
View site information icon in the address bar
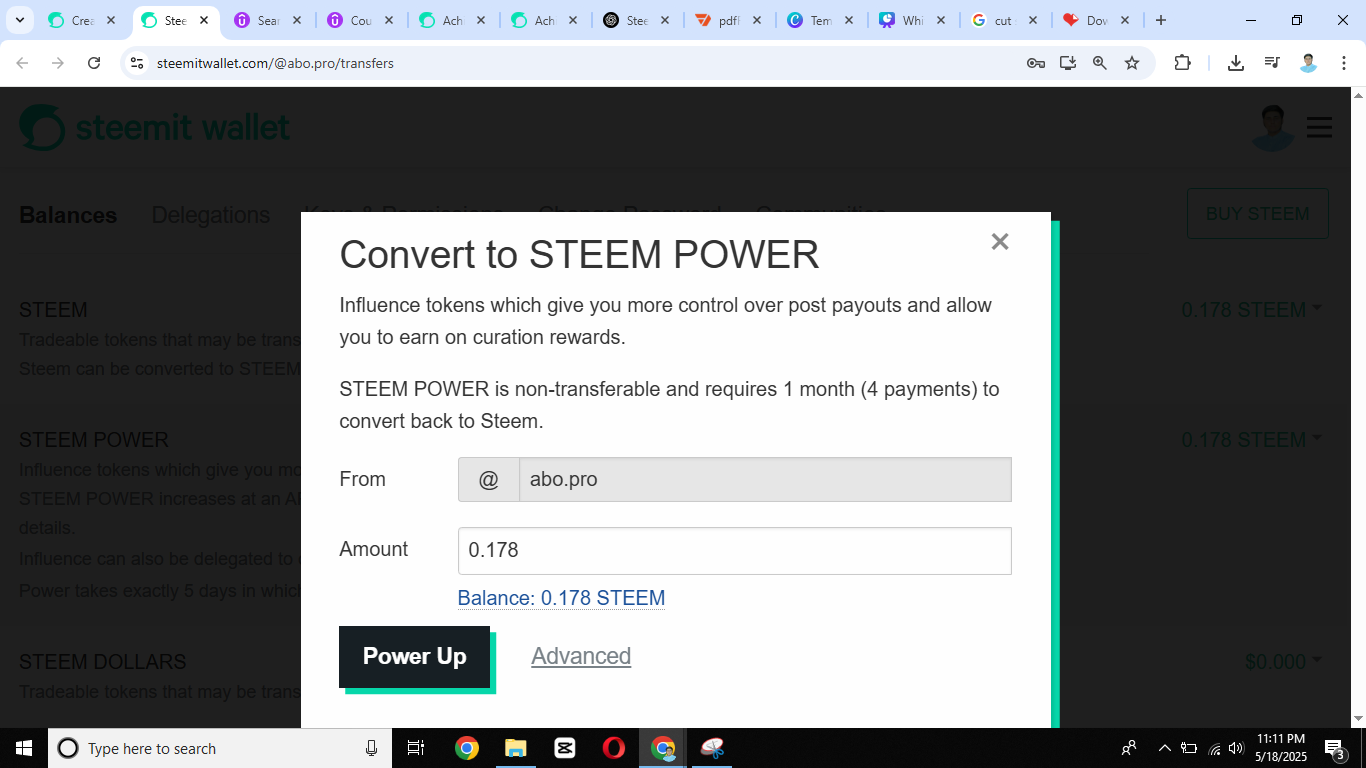click(x=138, y=63)
